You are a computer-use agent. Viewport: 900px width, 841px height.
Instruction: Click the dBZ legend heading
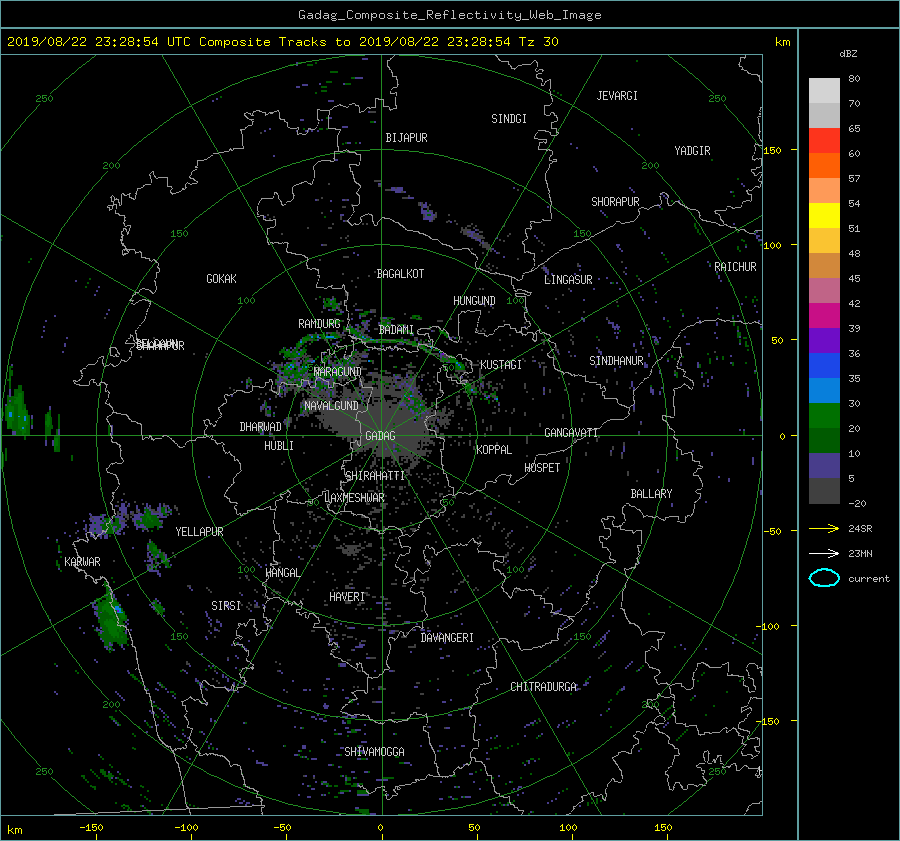point(848,54)
